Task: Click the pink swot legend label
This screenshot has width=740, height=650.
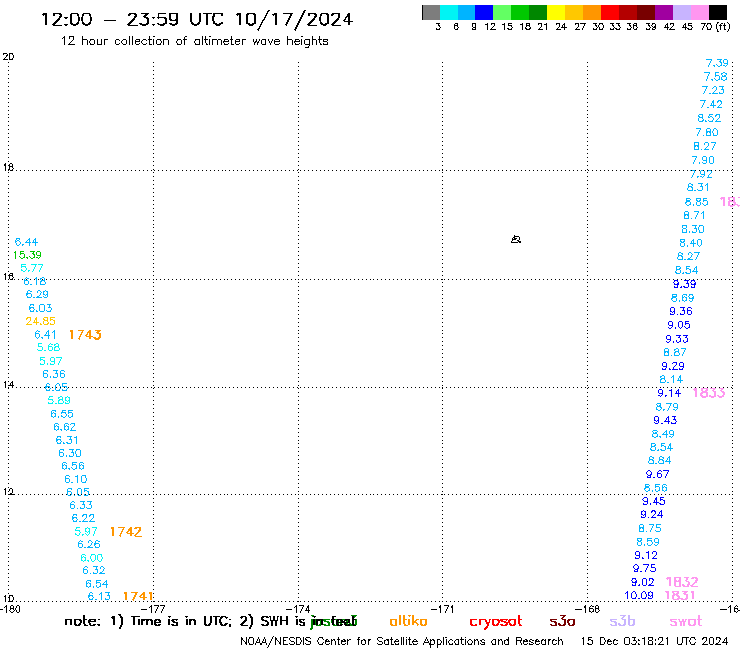Action: (x=686, y=621)
